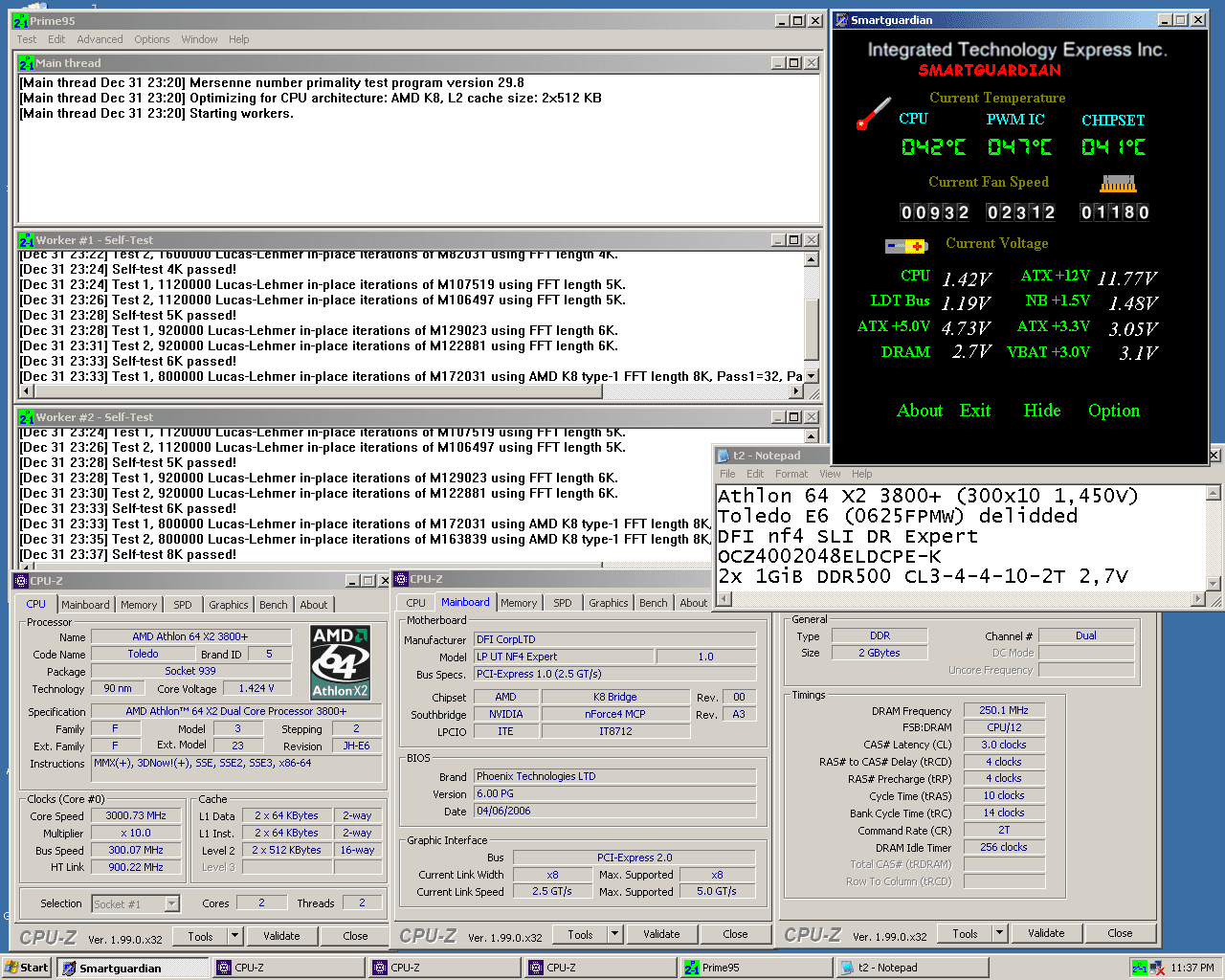Open the Options menu in Prime95
The image size is (1225, 980).
(151, 39)
